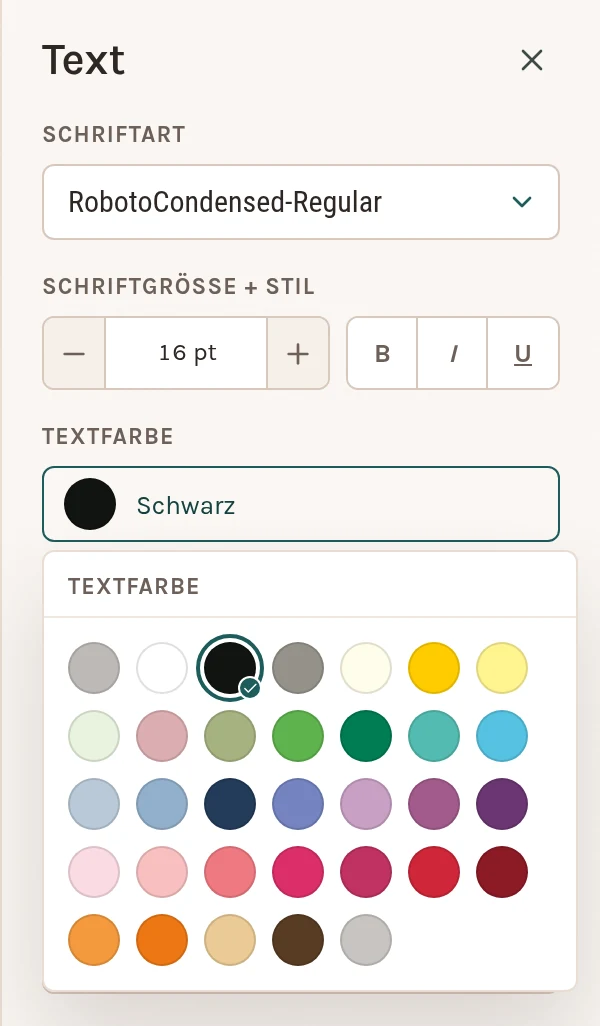Select the checked black color swatch
Image resolution: width=600 pixels, height=1026 pixels.
click(230, 667)
